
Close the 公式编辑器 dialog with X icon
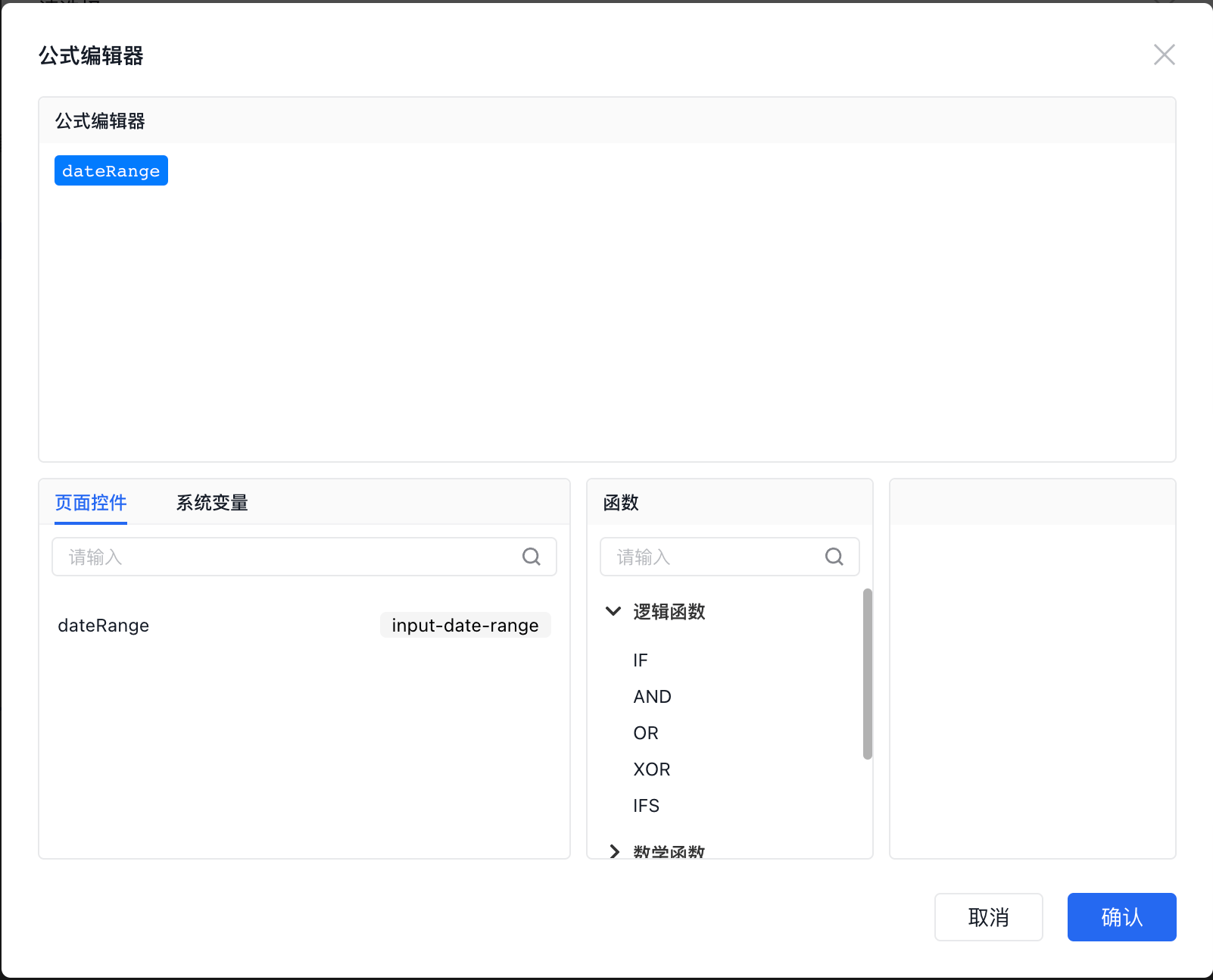[x=1164, y=55]
